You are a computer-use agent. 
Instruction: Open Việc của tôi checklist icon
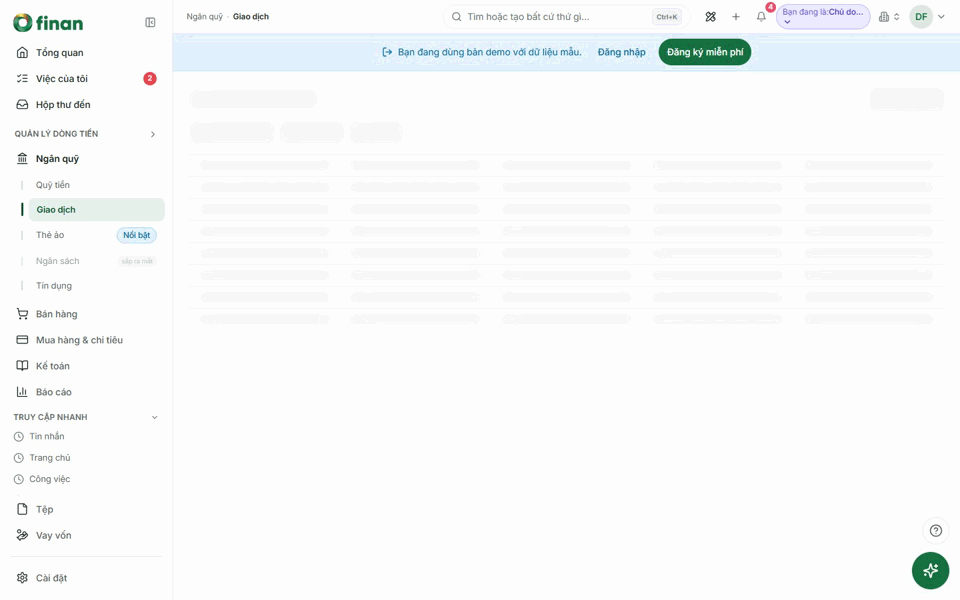pos(22,78)
